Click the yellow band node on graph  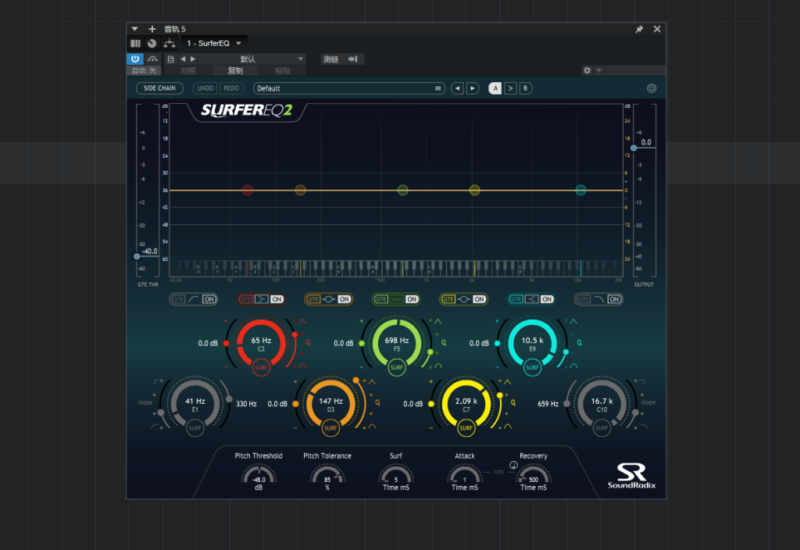tap(474, 190)
